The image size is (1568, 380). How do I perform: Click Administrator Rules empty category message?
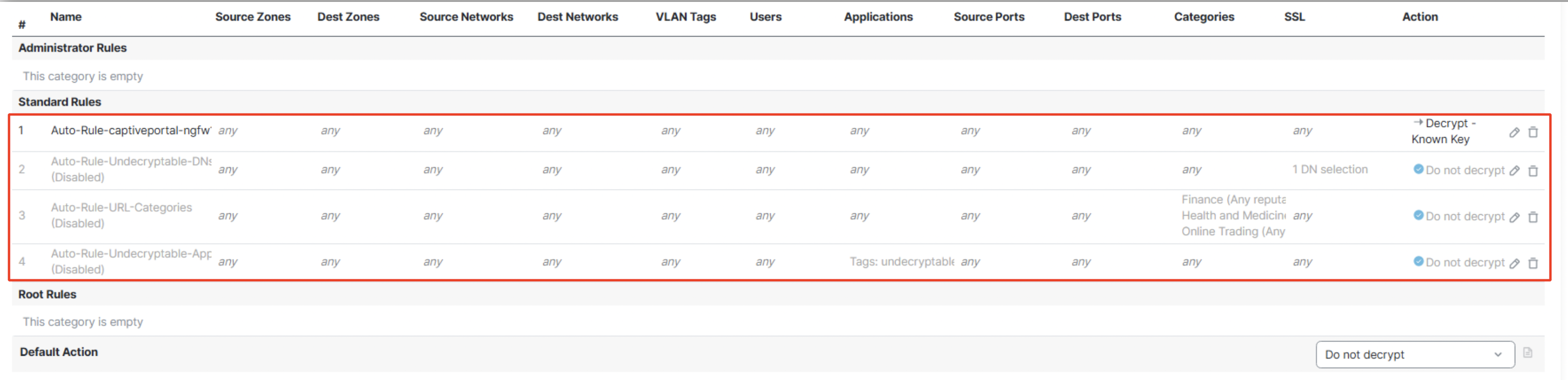pos(83,76)
